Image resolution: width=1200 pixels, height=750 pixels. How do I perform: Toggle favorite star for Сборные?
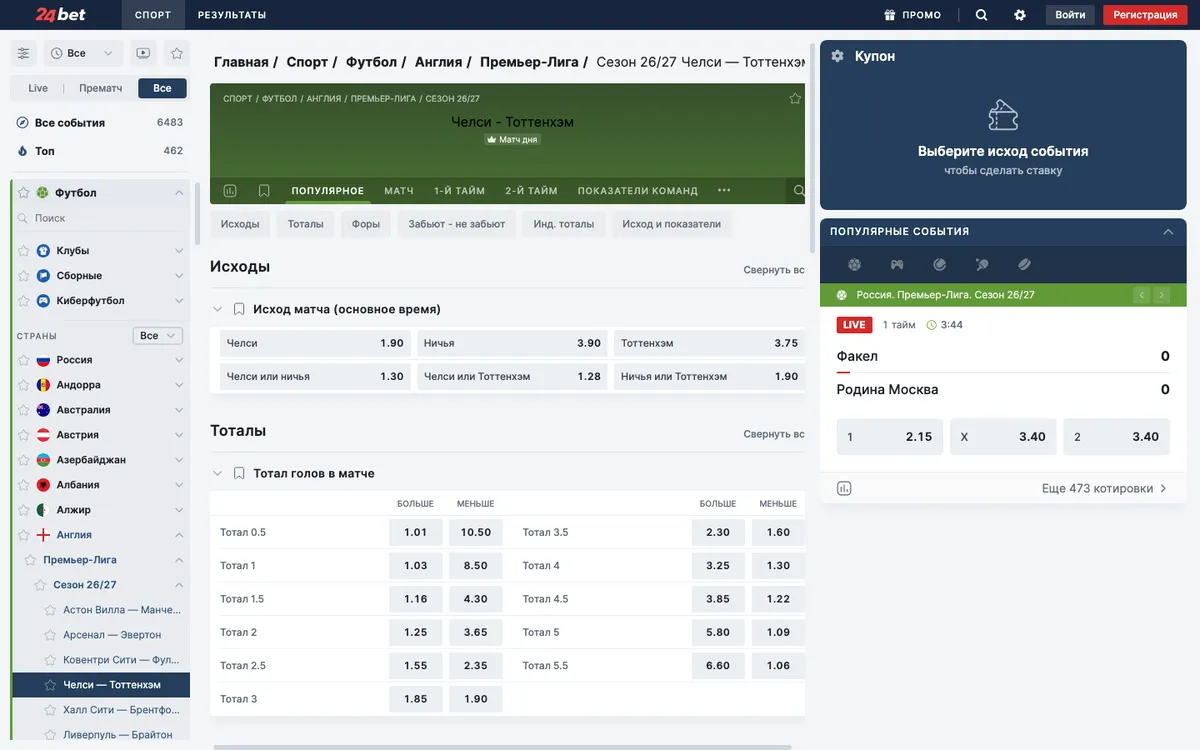tap(24, 276)
